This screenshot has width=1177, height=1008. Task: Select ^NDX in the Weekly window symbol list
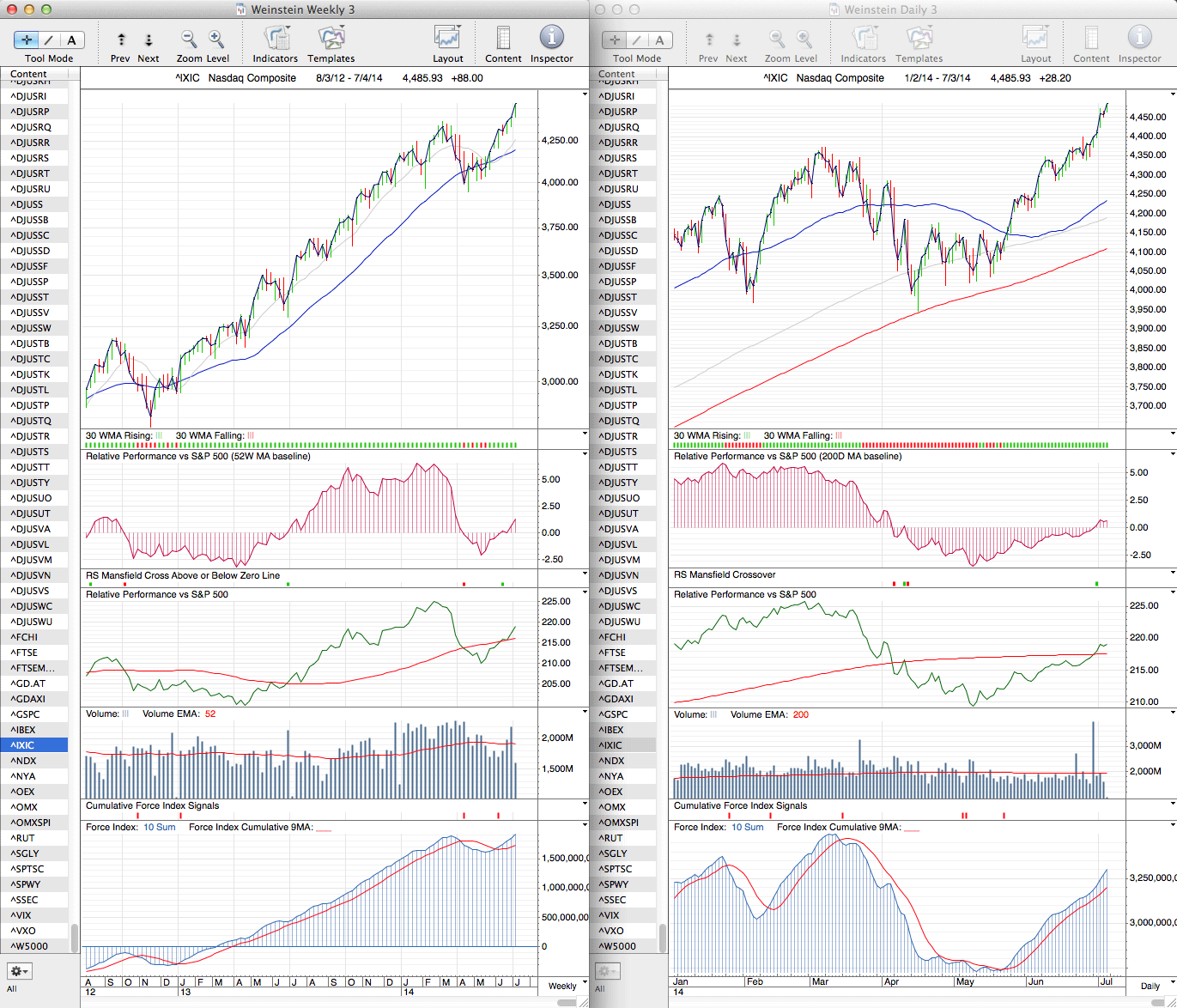tap(24, 761)
